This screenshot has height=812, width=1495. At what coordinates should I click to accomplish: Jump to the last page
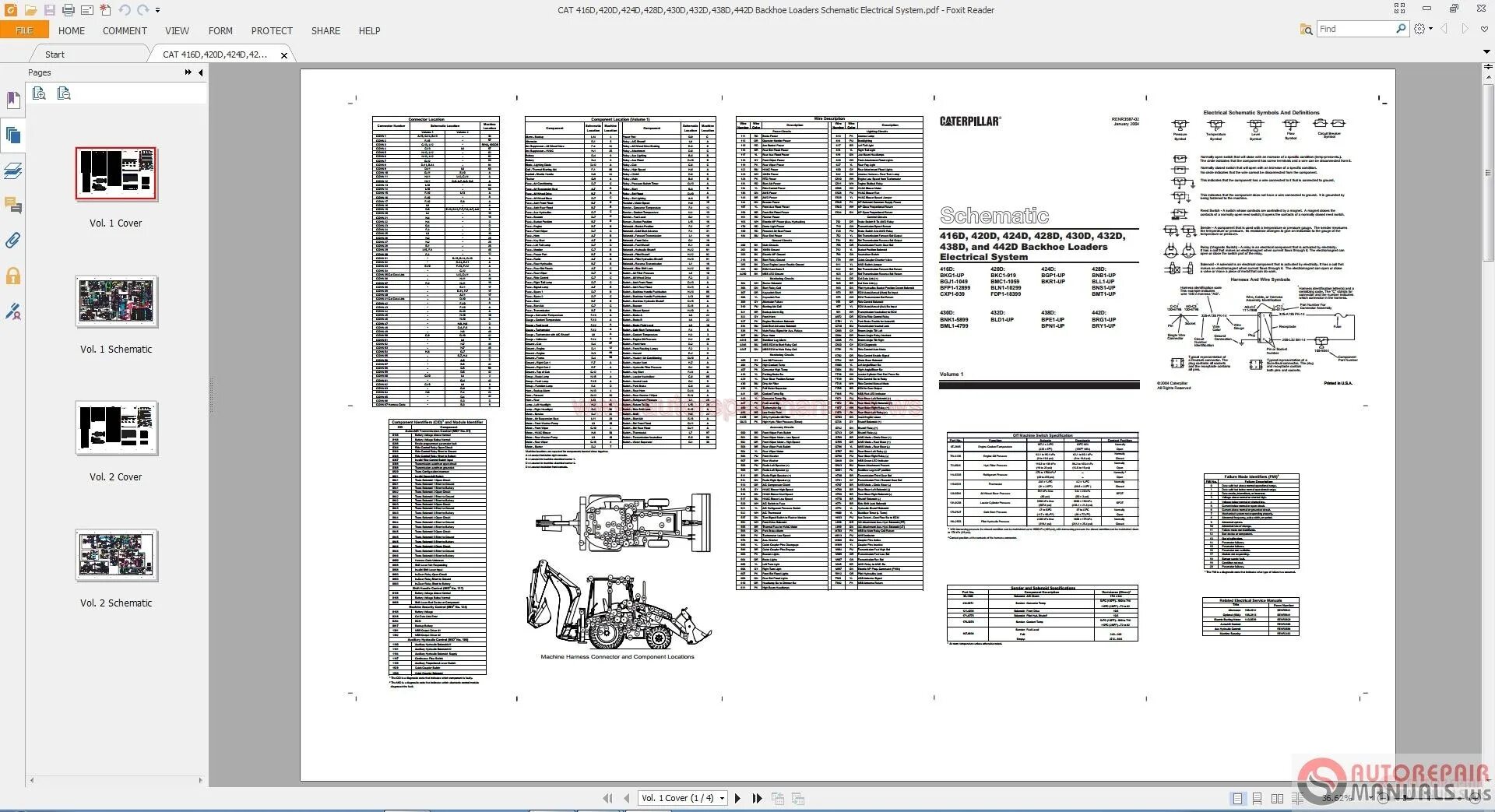click(757, 798)
